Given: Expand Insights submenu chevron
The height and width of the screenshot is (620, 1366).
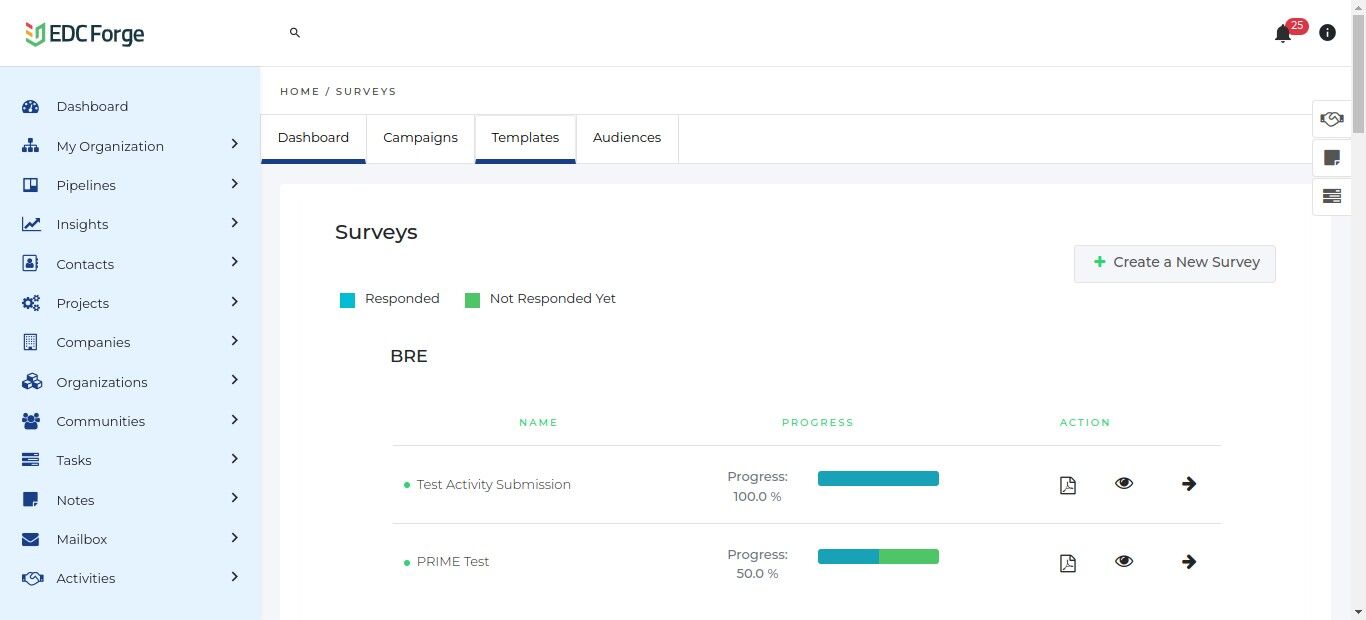Looking at the screenshot, I should click(x=235, y=222).
